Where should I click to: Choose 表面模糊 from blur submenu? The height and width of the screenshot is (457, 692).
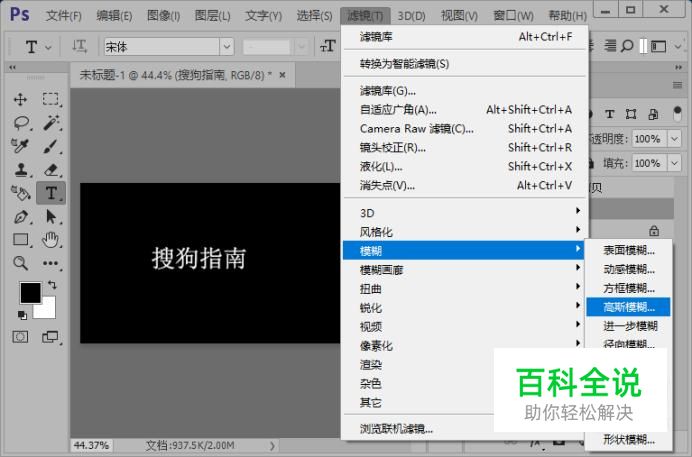point(628,250)
